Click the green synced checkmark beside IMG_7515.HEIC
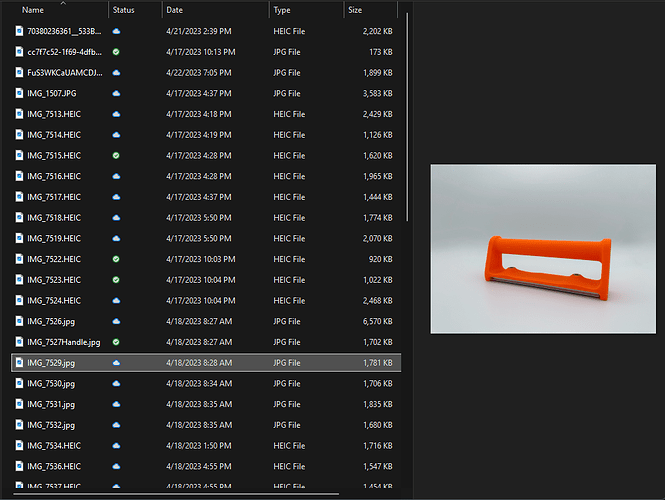 click(x=116, y=156)
